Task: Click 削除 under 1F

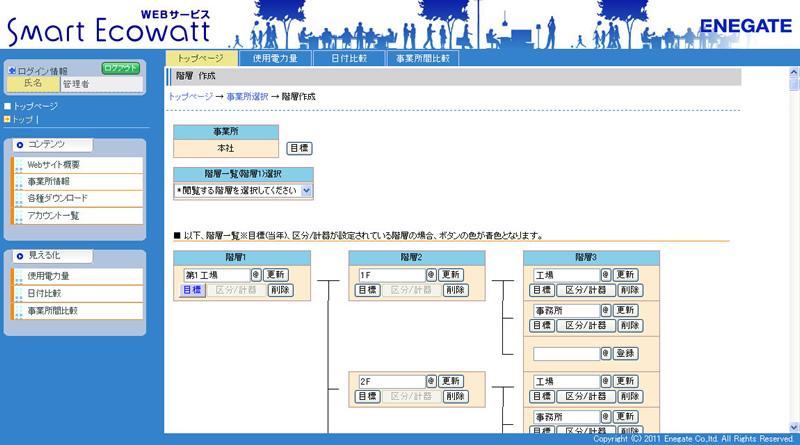Action: point(455,290)
